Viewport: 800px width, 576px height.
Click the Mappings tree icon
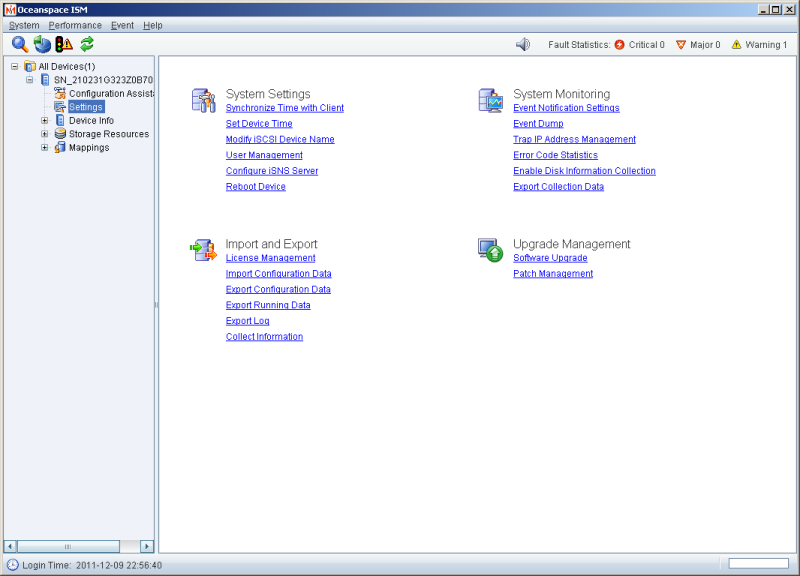click(60, 147)
